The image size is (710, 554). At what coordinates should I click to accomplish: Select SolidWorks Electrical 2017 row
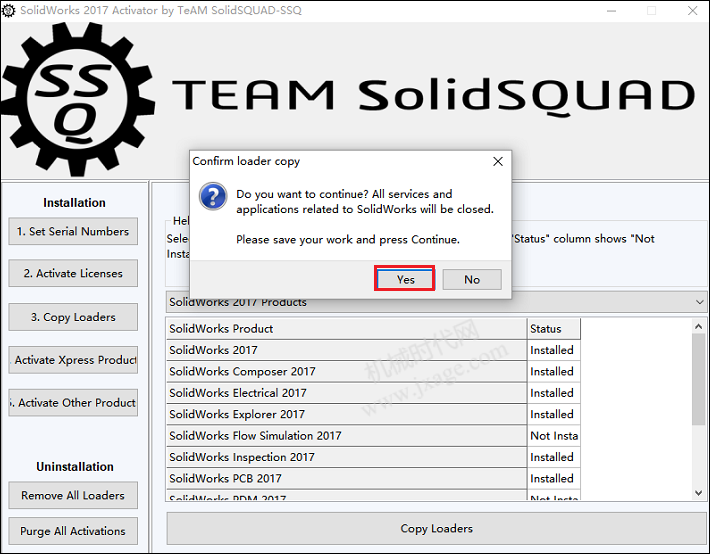tap(346, 392)
